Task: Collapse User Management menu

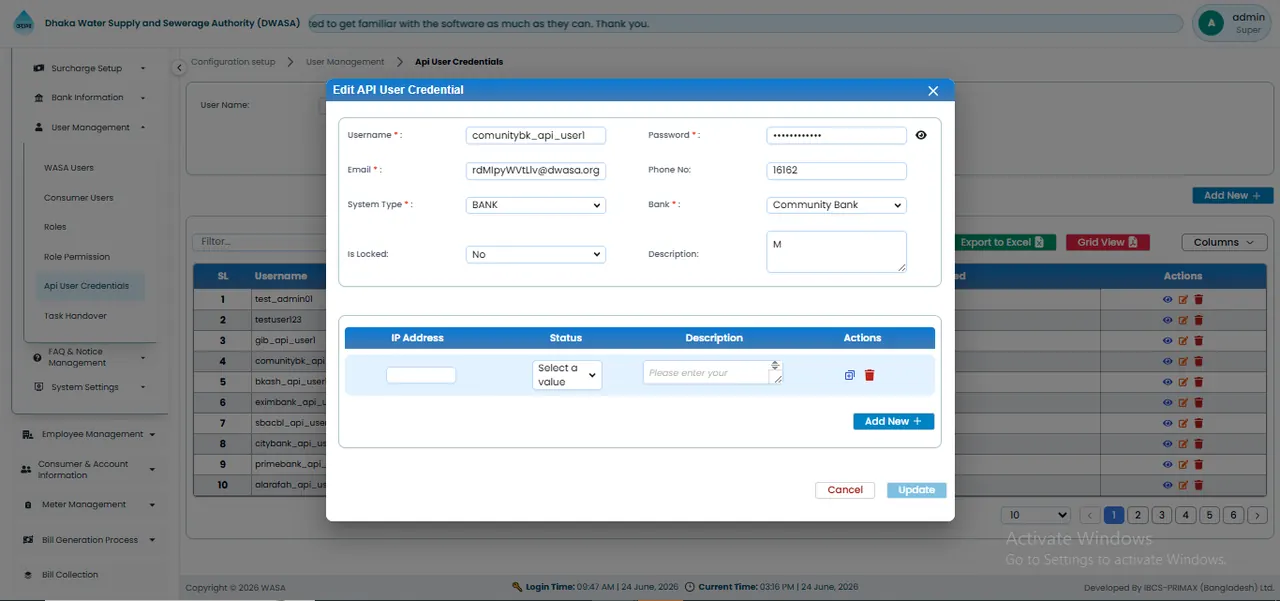Action: click(89, 128)
